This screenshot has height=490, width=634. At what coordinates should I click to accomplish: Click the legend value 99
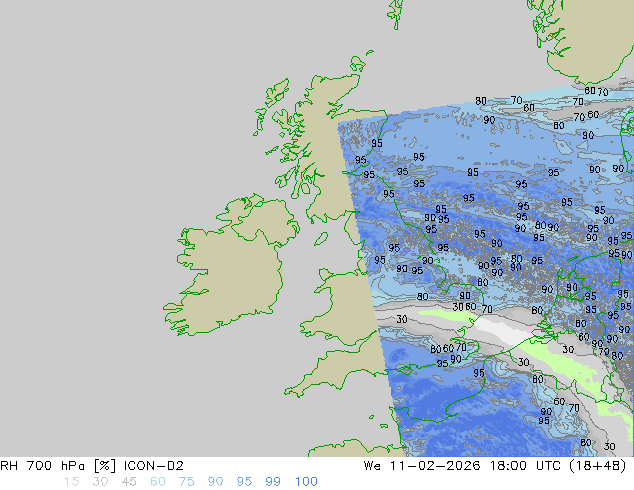(273, 482)
